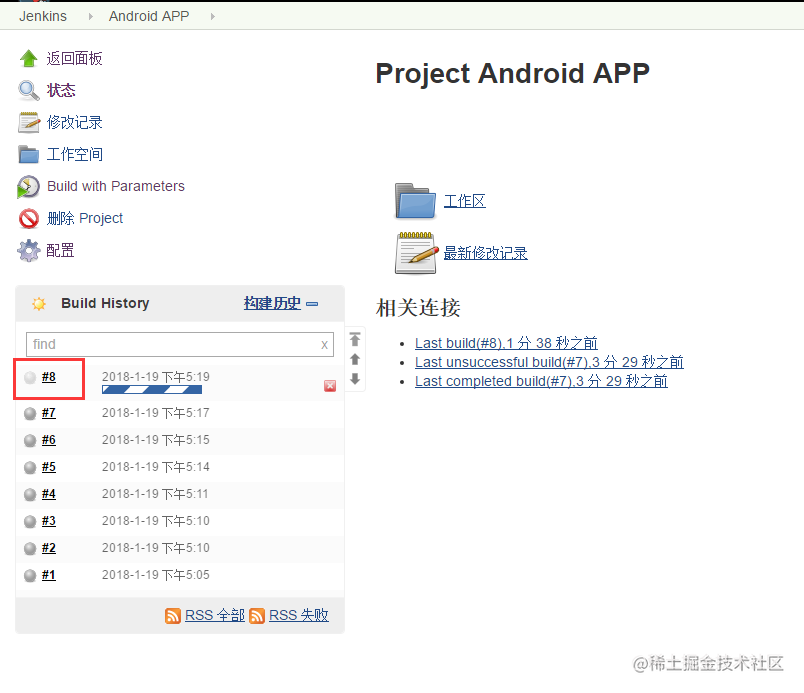Click the Build with Parameters clock icon
This screenshot has width=804, height=693.
tap(28, 187)
